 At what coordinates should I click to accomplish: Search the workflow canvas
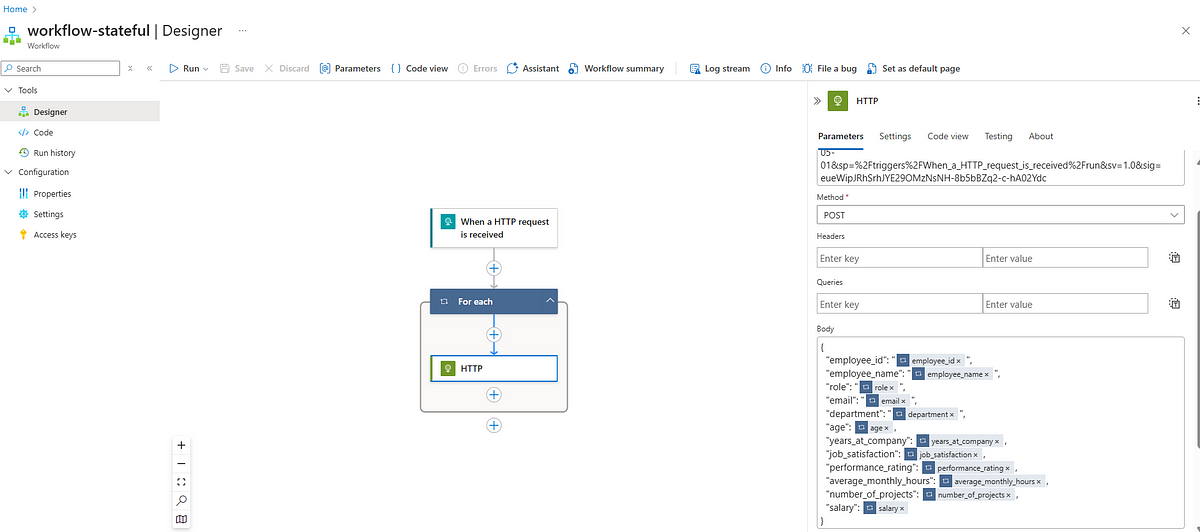pyautogui.click(x=181, y=500)
